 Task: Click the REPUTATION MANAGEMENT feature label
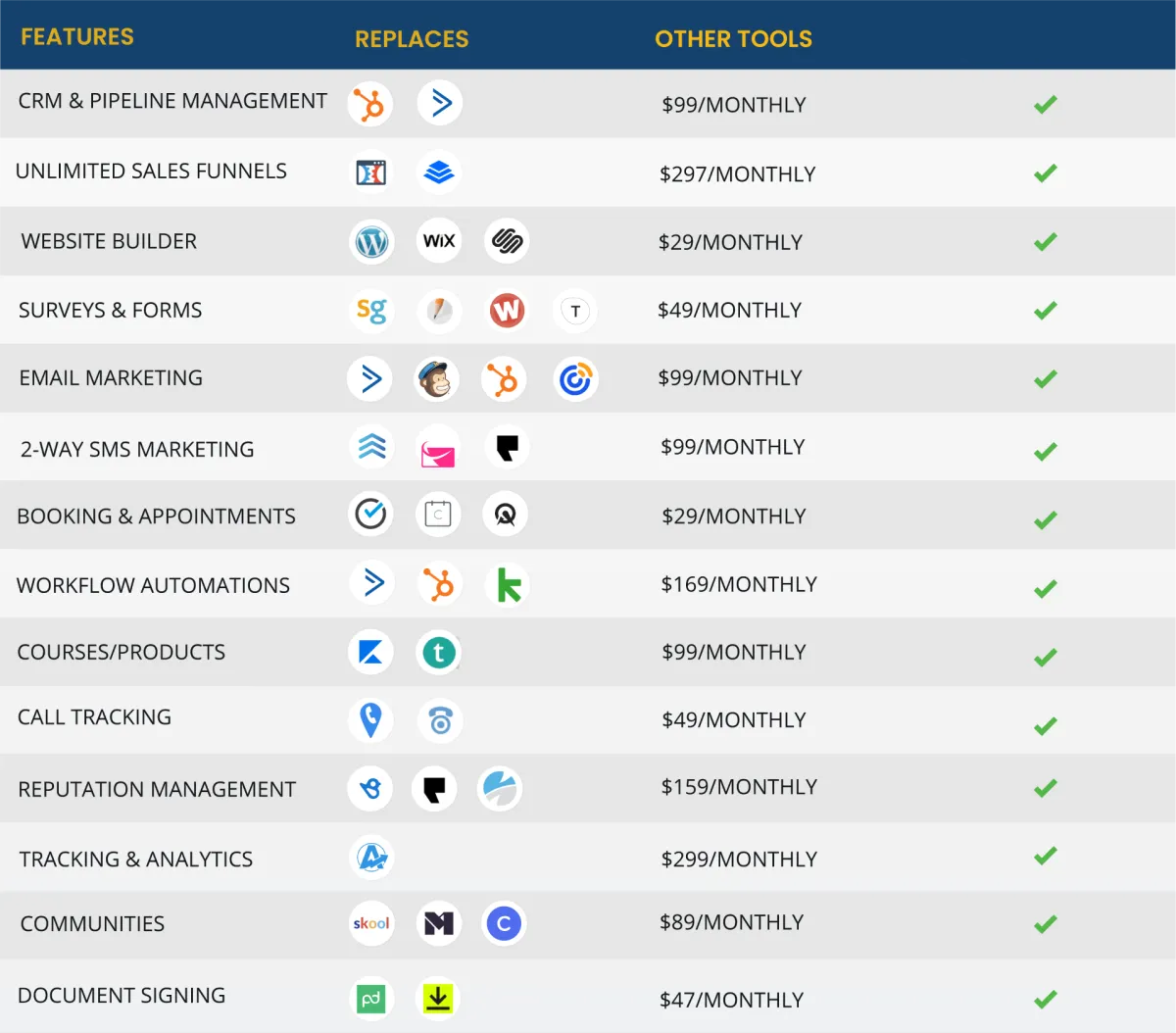coord(157,789)
